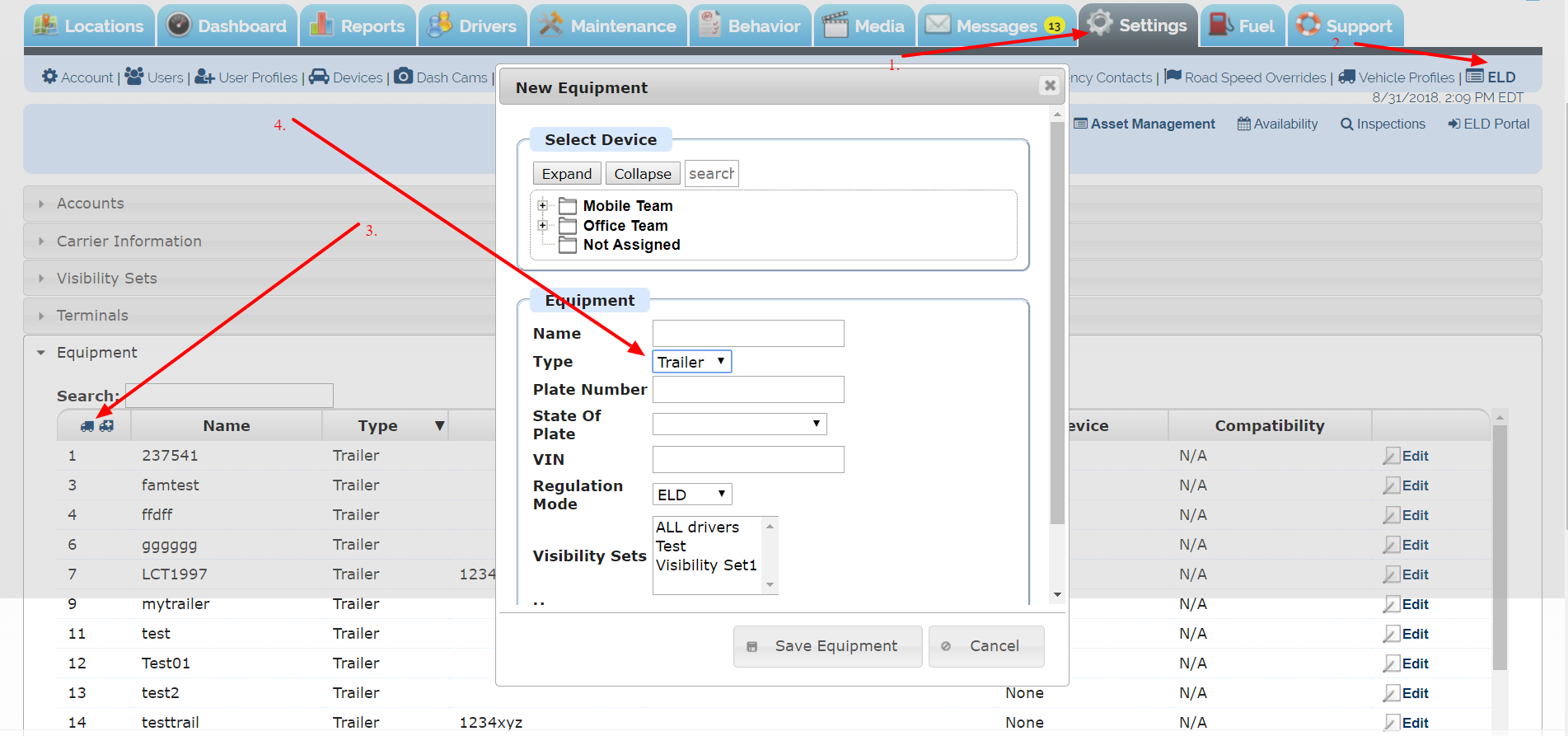1568x736 pixels.
Task: Open the Reports tab
Action: point(358,26)
